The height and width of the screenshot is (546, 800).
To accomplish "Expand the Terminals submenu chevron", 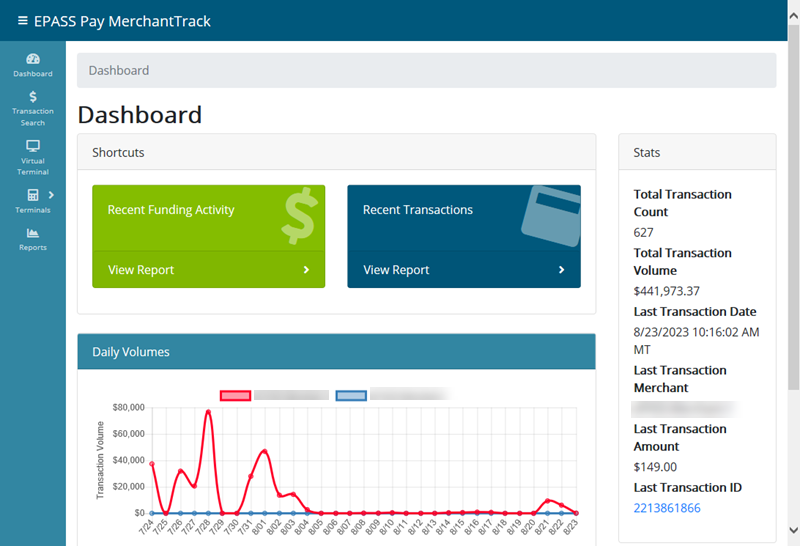I will click(51, 195).
